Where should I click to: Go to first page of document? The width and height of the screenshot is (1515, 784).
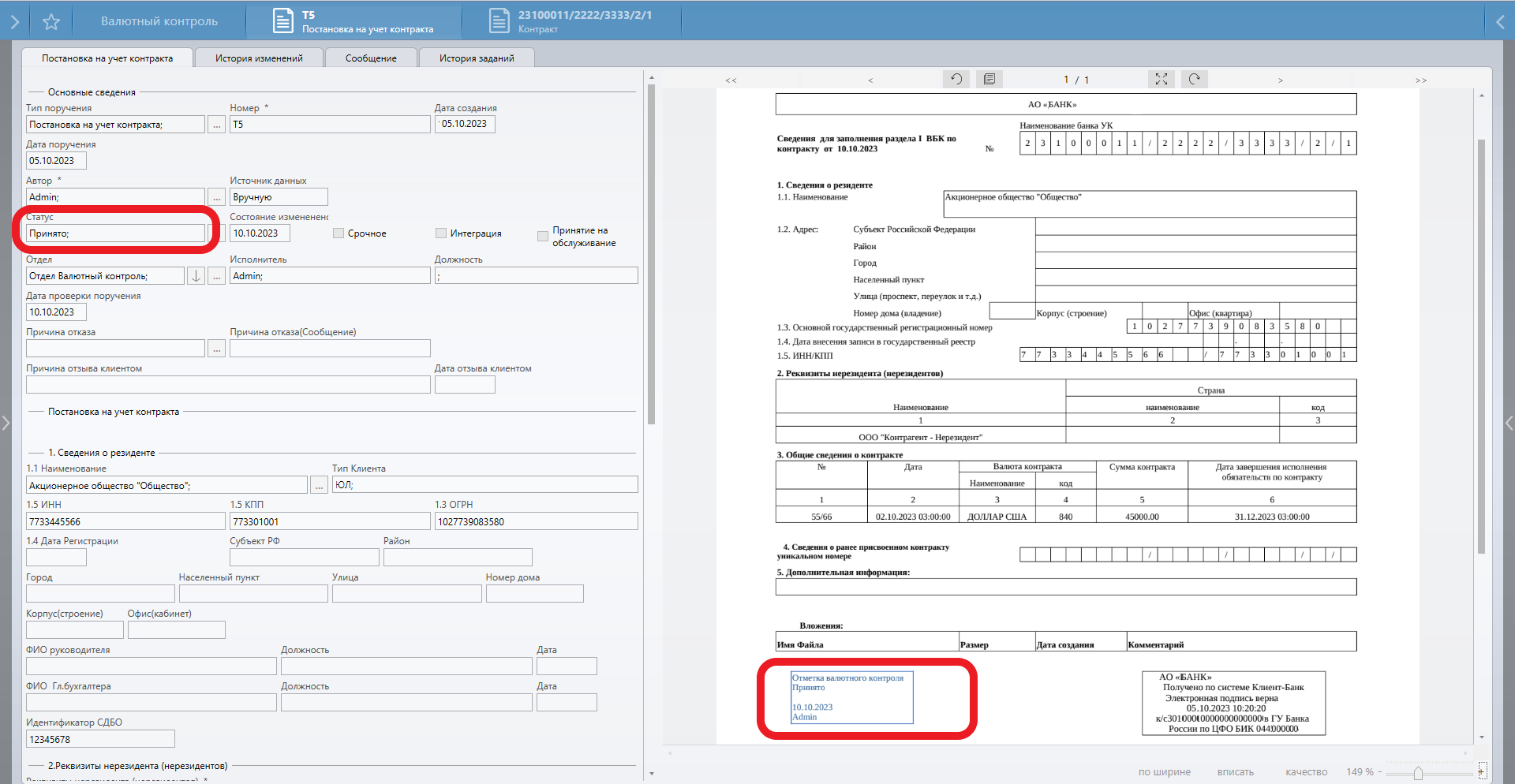pos(731,80)
